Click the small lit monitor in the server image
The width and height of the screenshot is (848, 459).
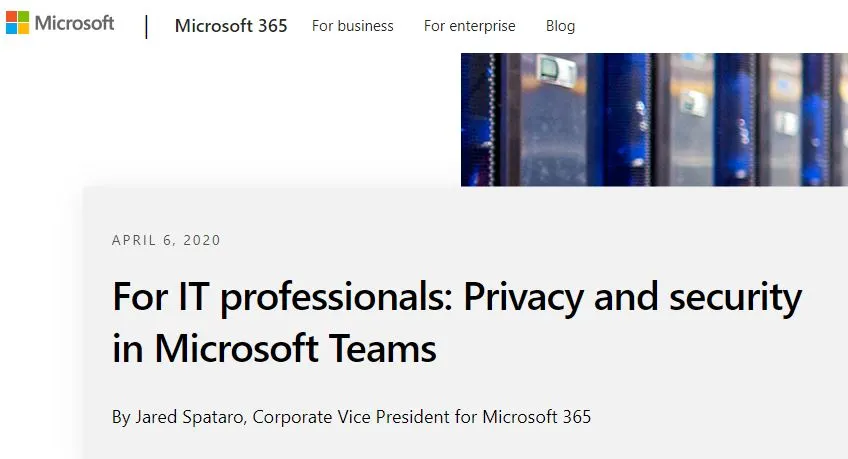pyautogui.click(x=548, y=69)
